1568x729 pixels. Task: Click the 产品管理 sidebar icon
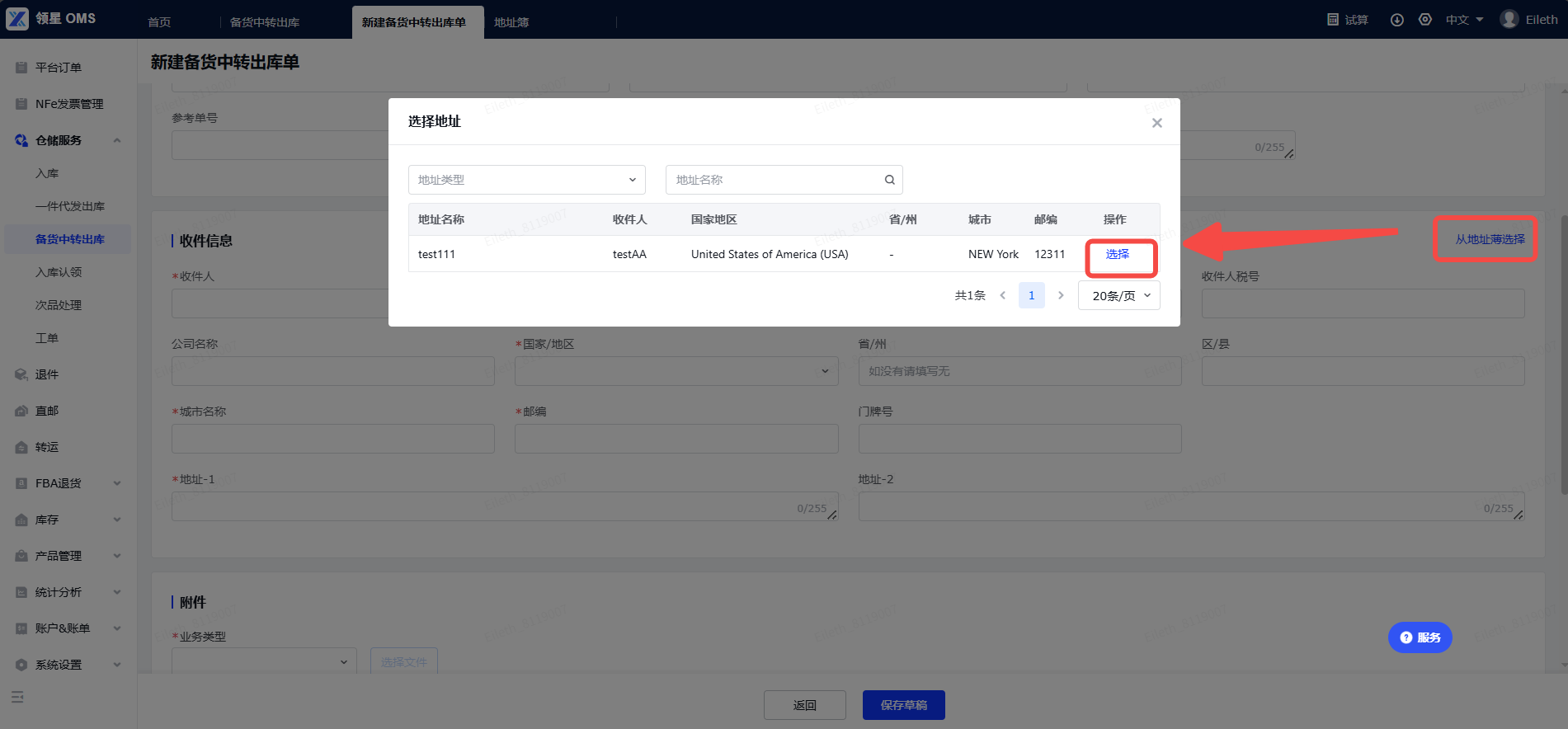[21, 556]
